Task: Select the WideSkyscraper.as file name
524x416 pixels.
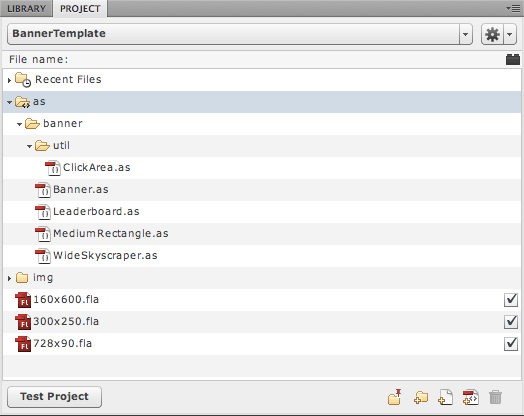Action: 105,256
